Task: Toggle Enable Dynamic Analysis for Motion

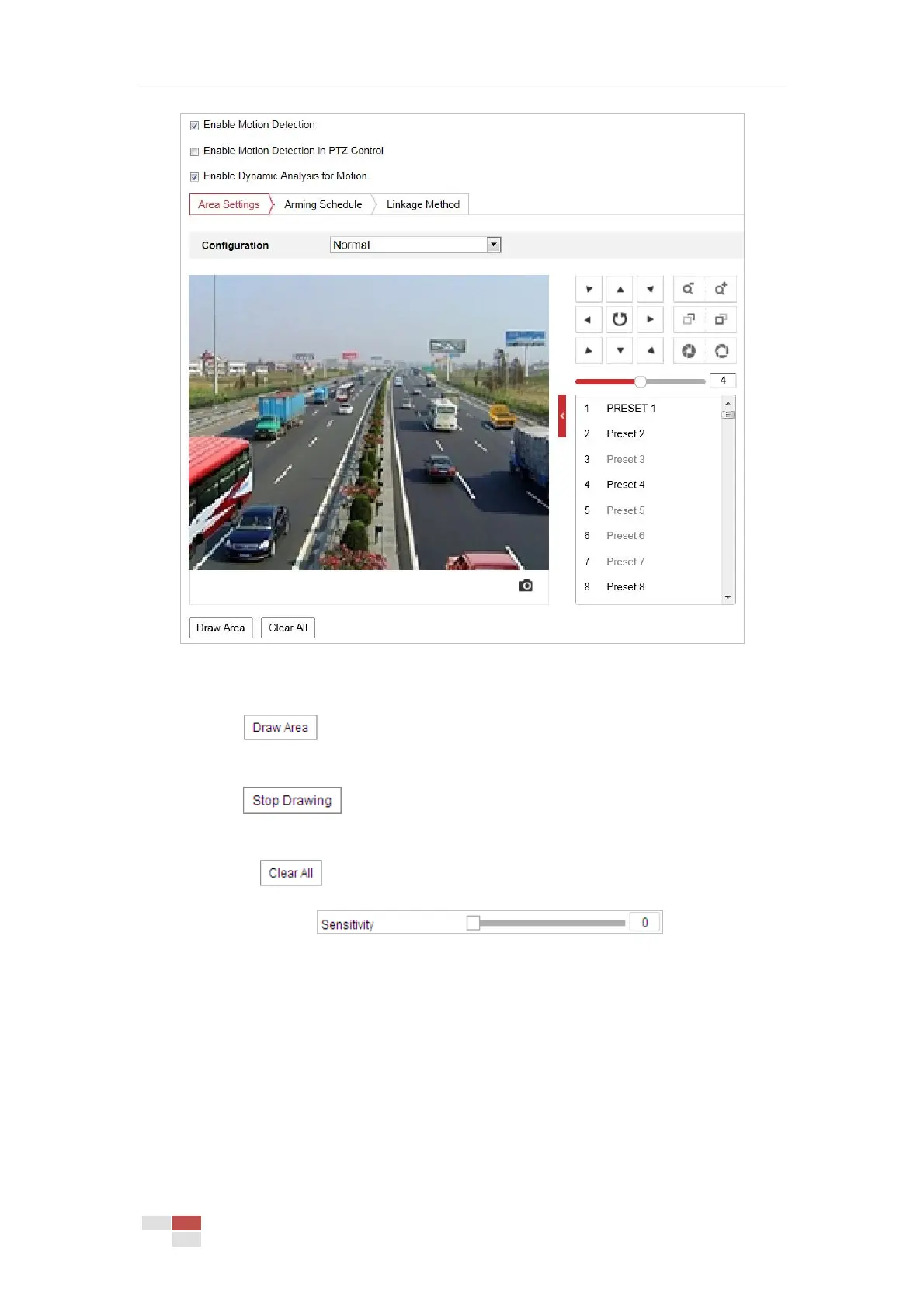Action: pos(194,177)
